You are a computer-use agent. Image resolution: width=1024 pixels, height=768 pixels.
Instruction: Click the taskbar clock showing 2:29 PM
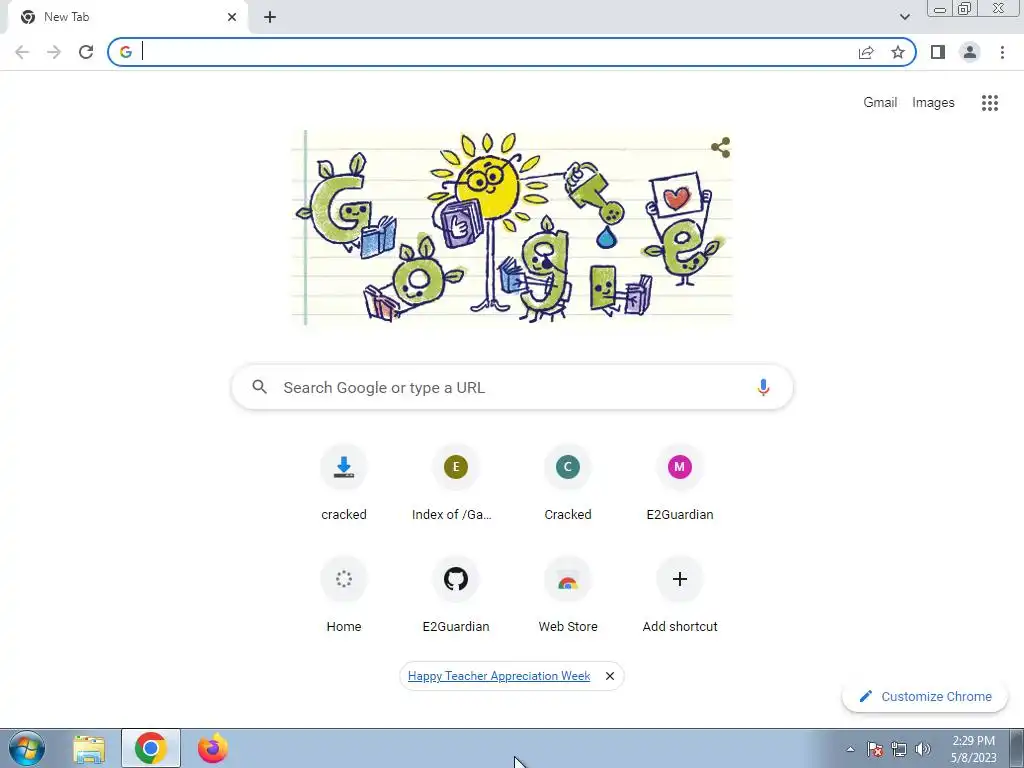(973, 749)
